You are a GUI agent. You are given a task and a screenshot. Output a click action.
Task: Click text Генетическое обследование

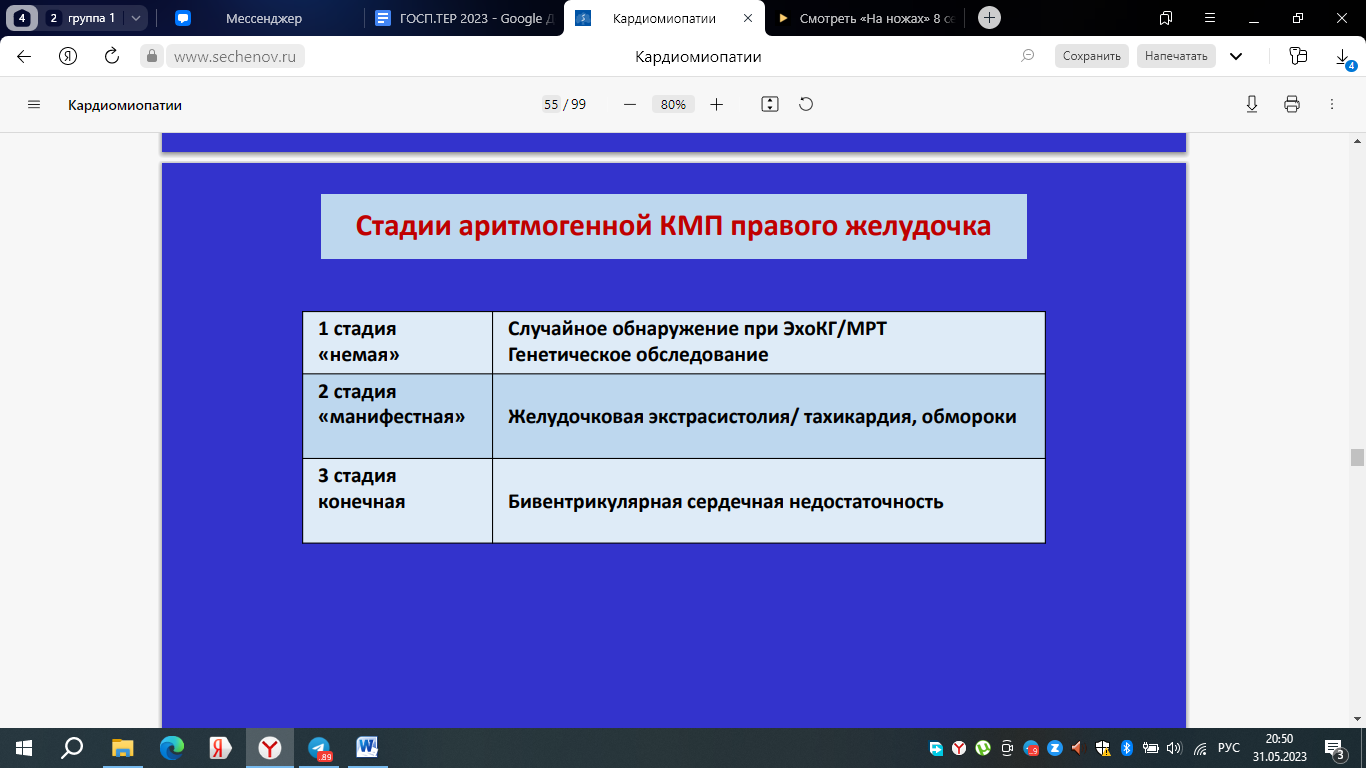638,355
